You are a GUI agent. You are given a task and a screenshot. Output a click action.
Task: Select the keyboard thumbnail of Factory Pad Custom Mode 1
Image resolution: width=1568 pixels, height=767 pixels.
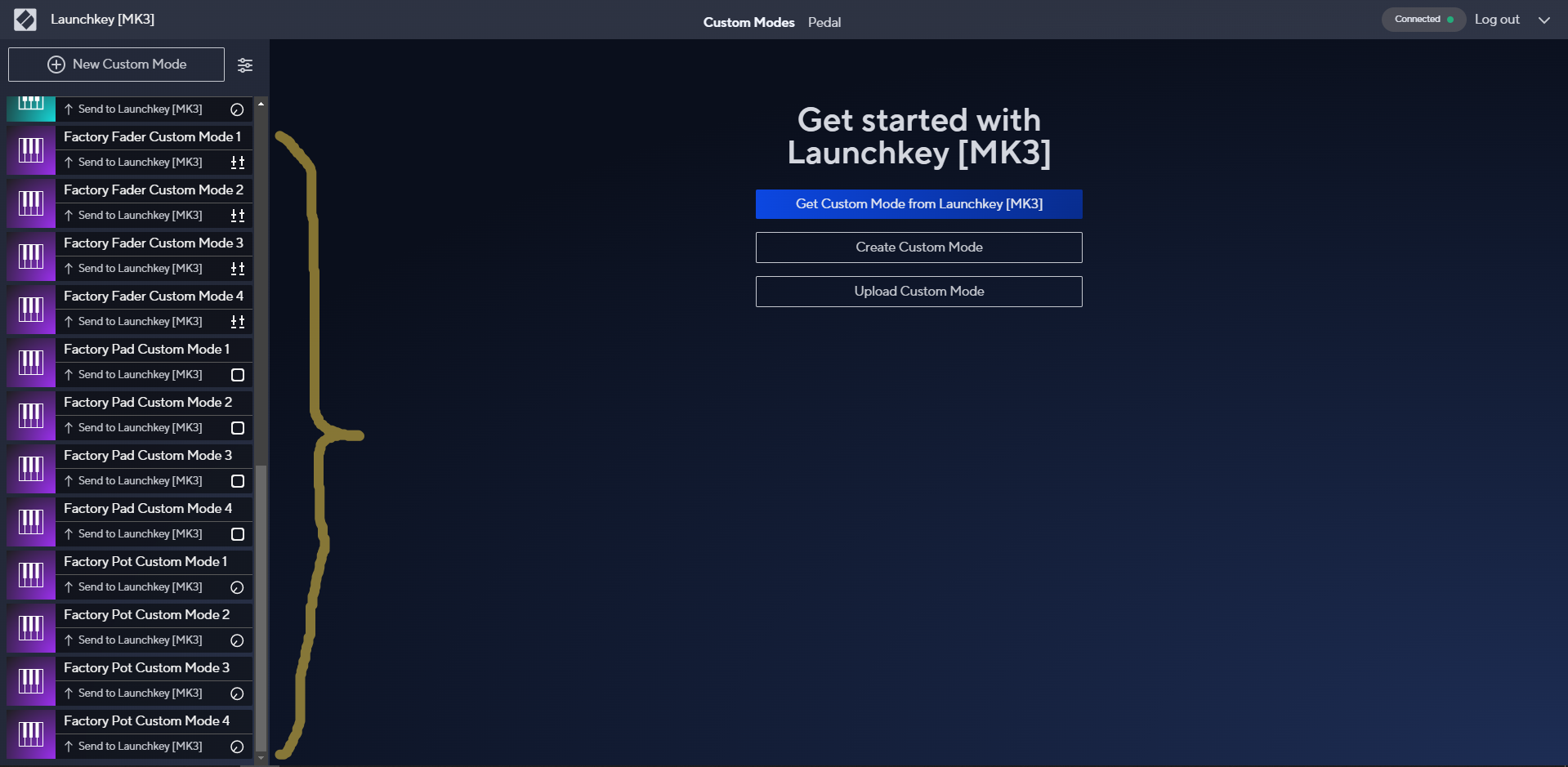click(31, 363)
